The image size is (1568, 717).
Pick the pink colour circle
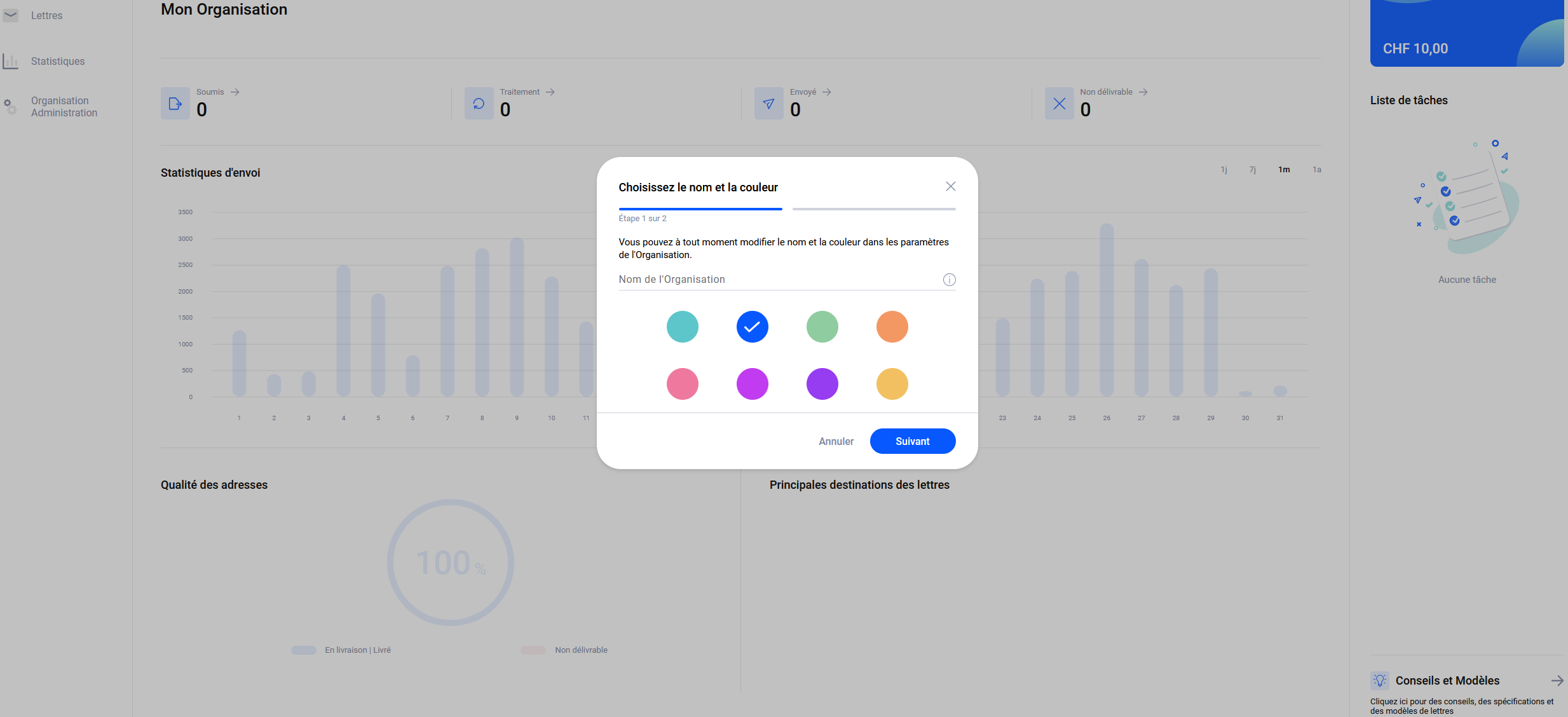click(x=682, y=384)
